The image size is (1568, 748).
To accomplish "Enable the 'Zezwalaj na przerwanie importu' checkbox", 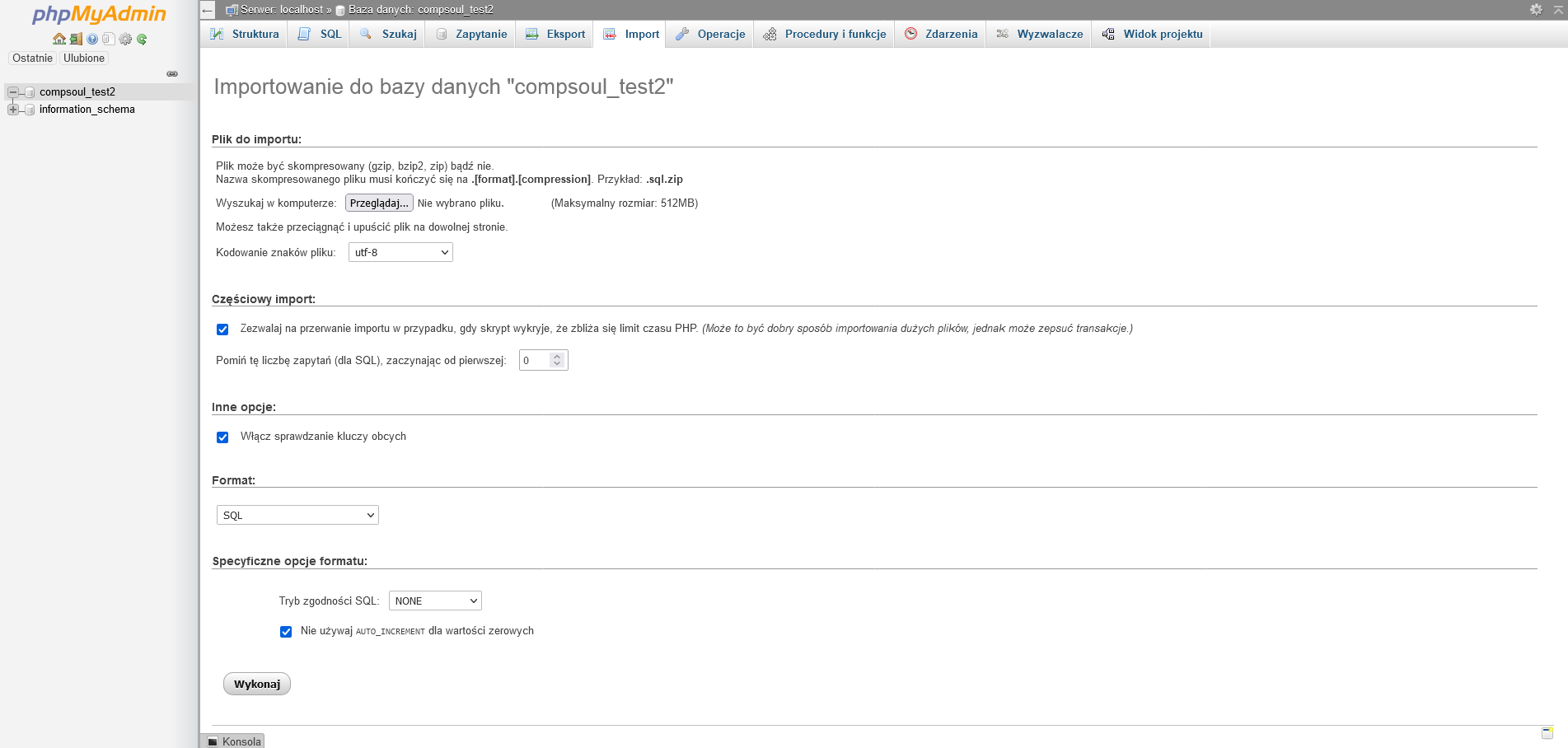I will coord(222,329).
